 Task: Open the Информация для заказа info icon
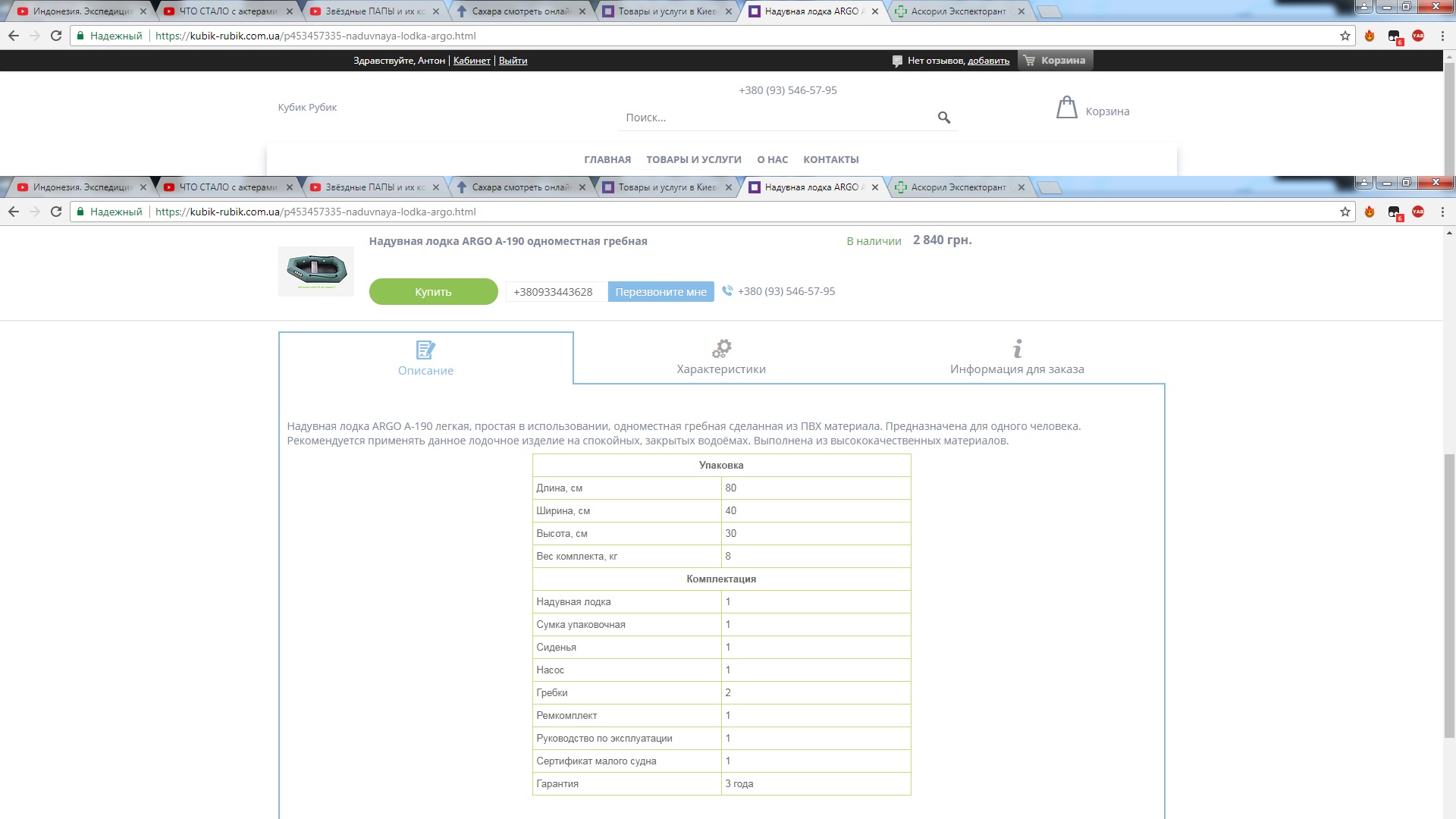coord(1017,348)
